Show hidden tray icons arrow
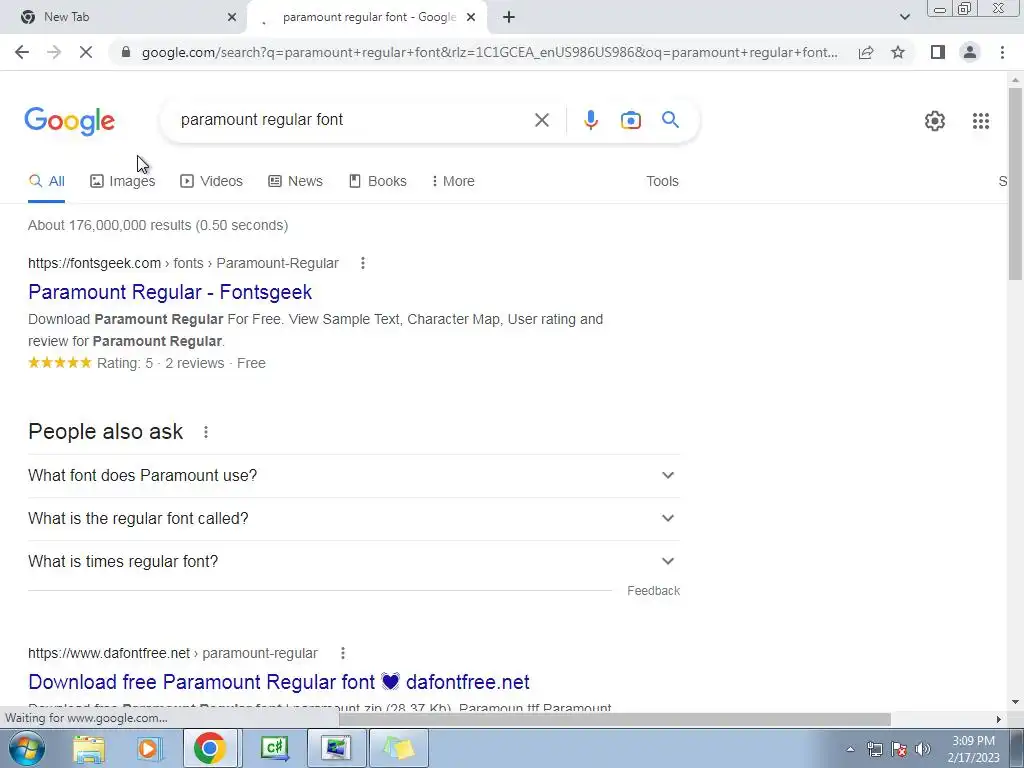Viewport: 1024px width, 768px height. click(x=850, y=749)
